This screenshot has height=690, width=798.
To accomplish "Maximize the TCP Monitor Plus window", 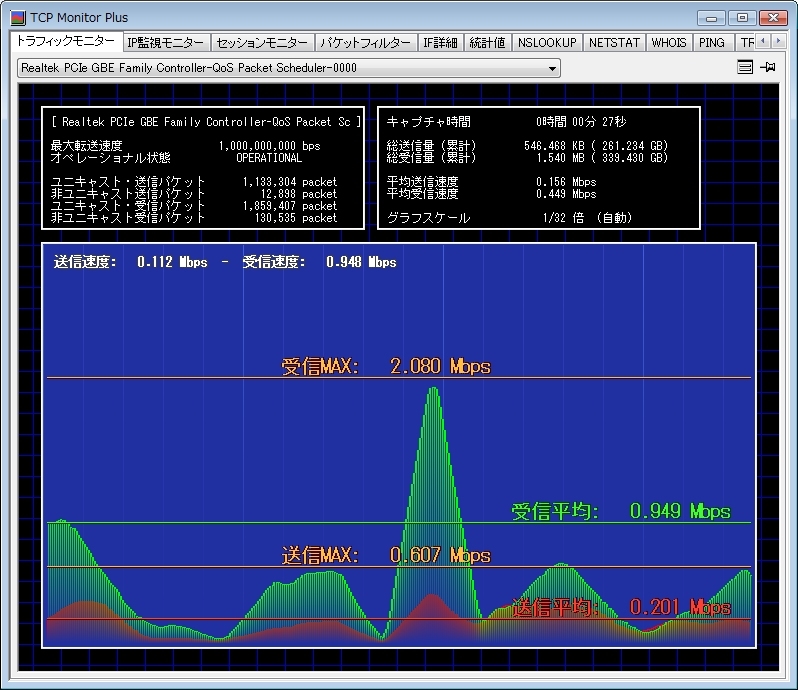I will [741, 17].
